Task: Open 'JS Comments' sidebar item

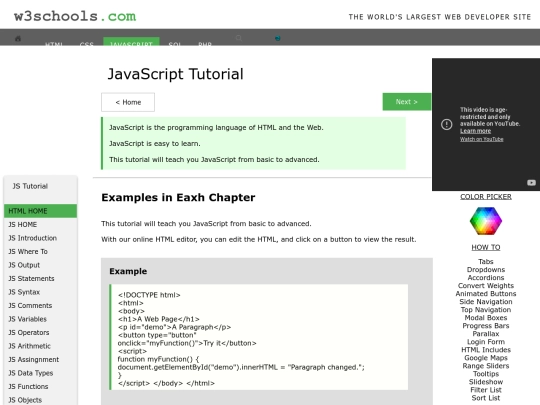Action: (x=41, y=305)
